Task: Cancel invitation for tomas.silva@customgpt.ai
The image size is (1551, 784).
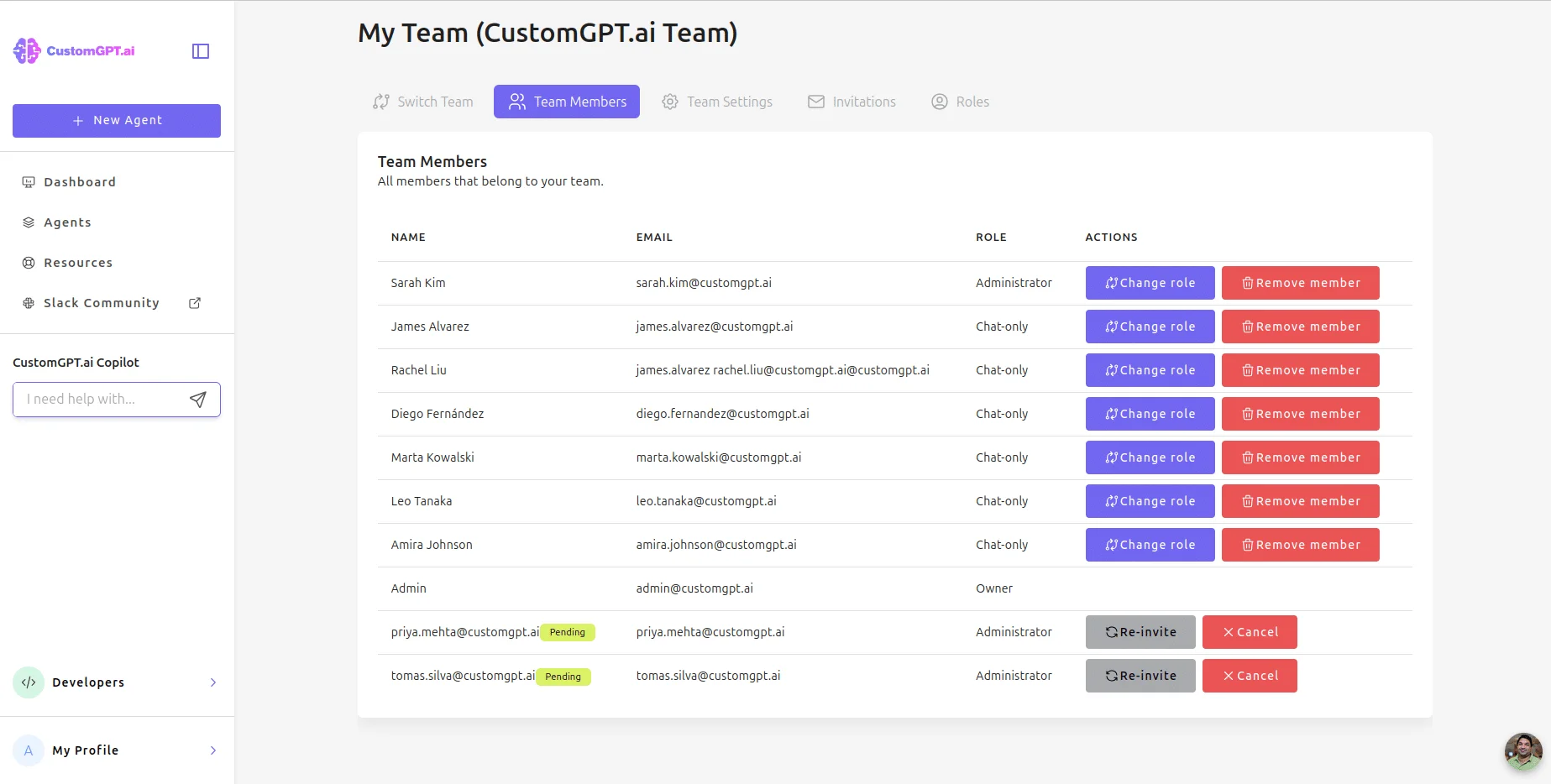Action: 1250,676
